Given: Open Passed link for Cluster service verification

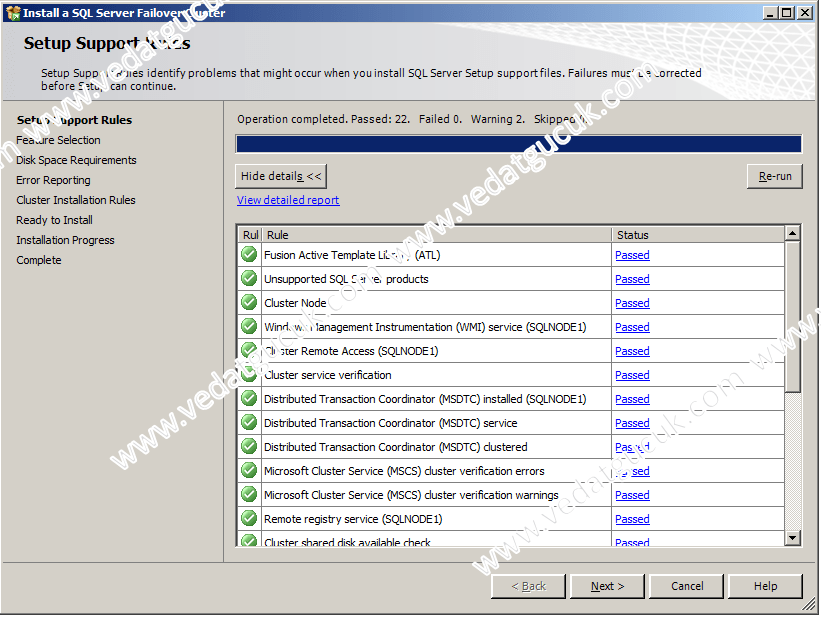Looking at the screenshot, I should click(632, 376).
